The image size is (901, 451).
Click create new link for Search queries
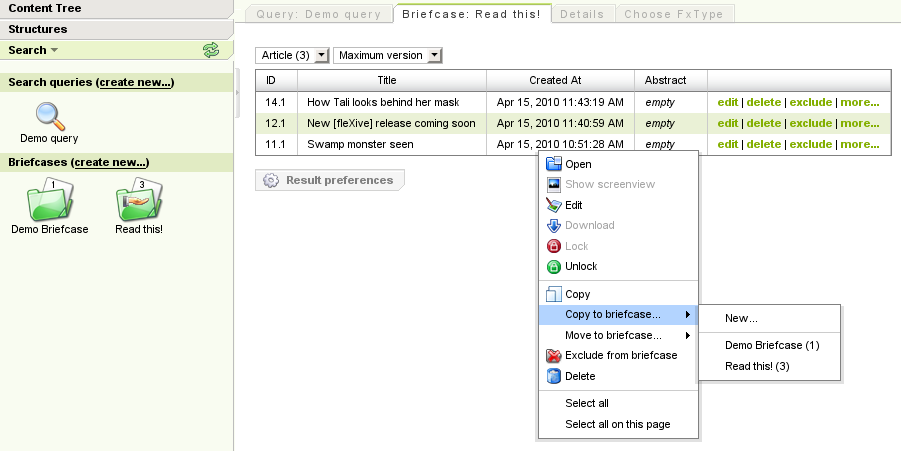tap(136, 82)
